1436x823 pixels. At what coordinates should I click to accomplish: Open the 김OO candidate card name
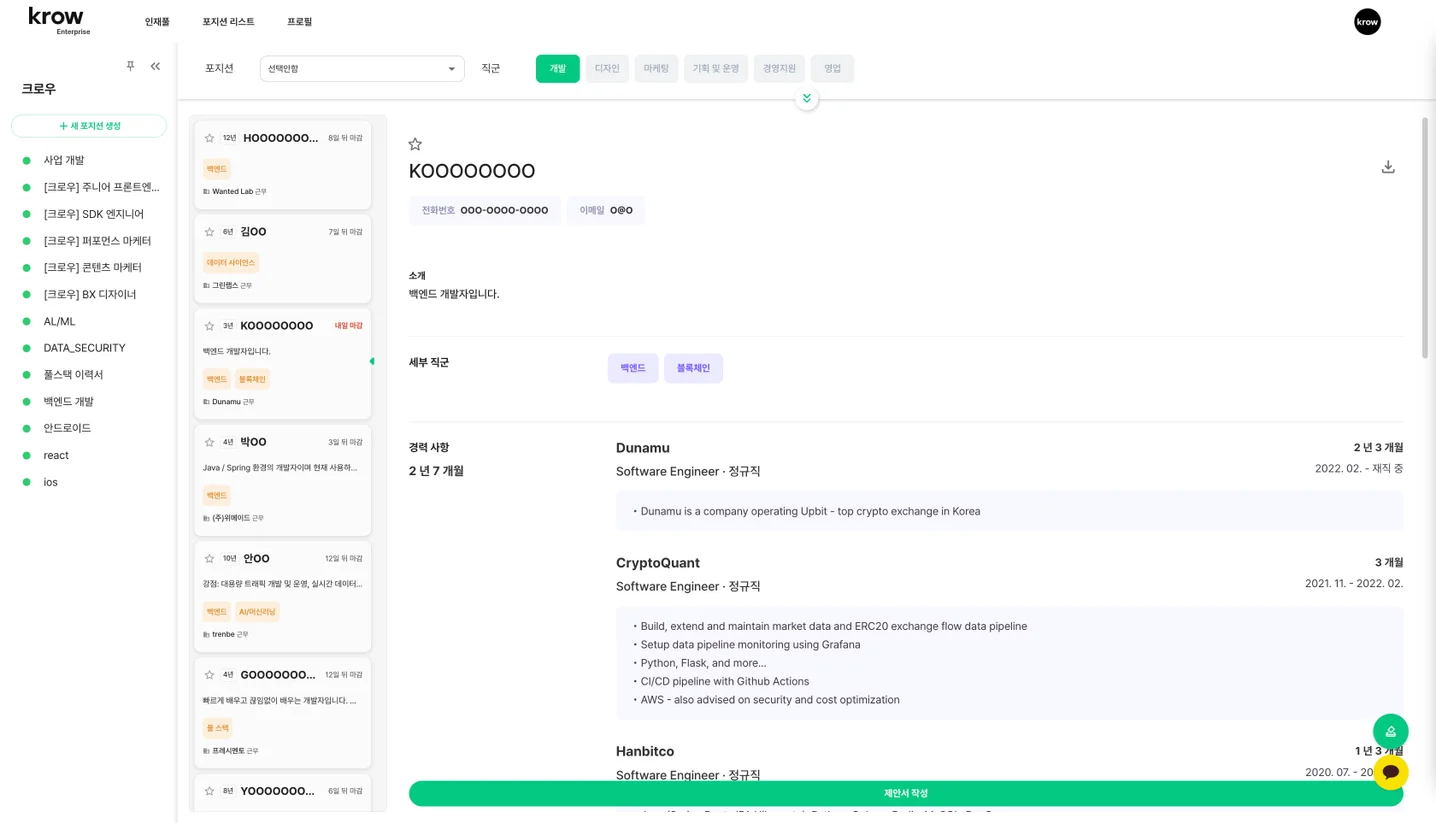[254, 232]
